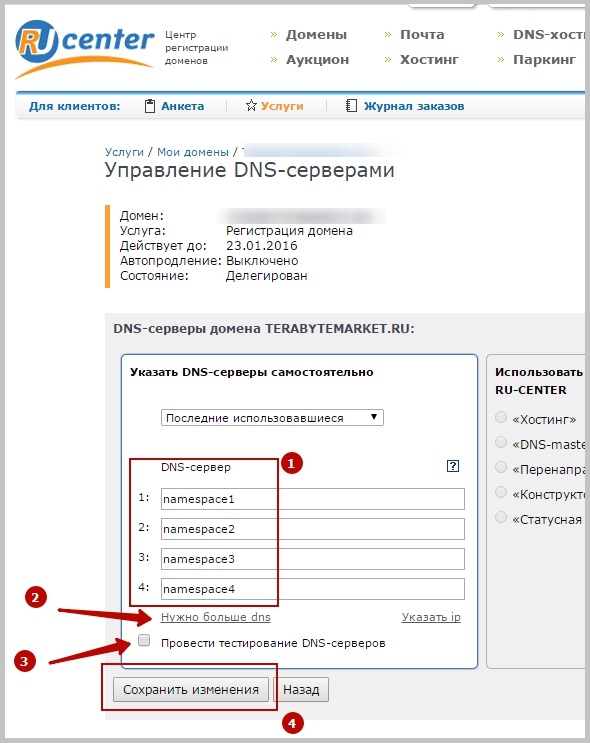Click the expiry date 23.01.2016
The image size is (590, 743).
click(x=262, y=245)
